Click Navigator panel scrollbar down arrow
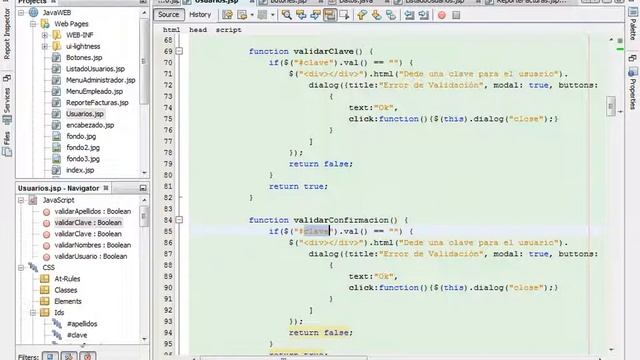 pyautogui.click(x=144, y=339)
